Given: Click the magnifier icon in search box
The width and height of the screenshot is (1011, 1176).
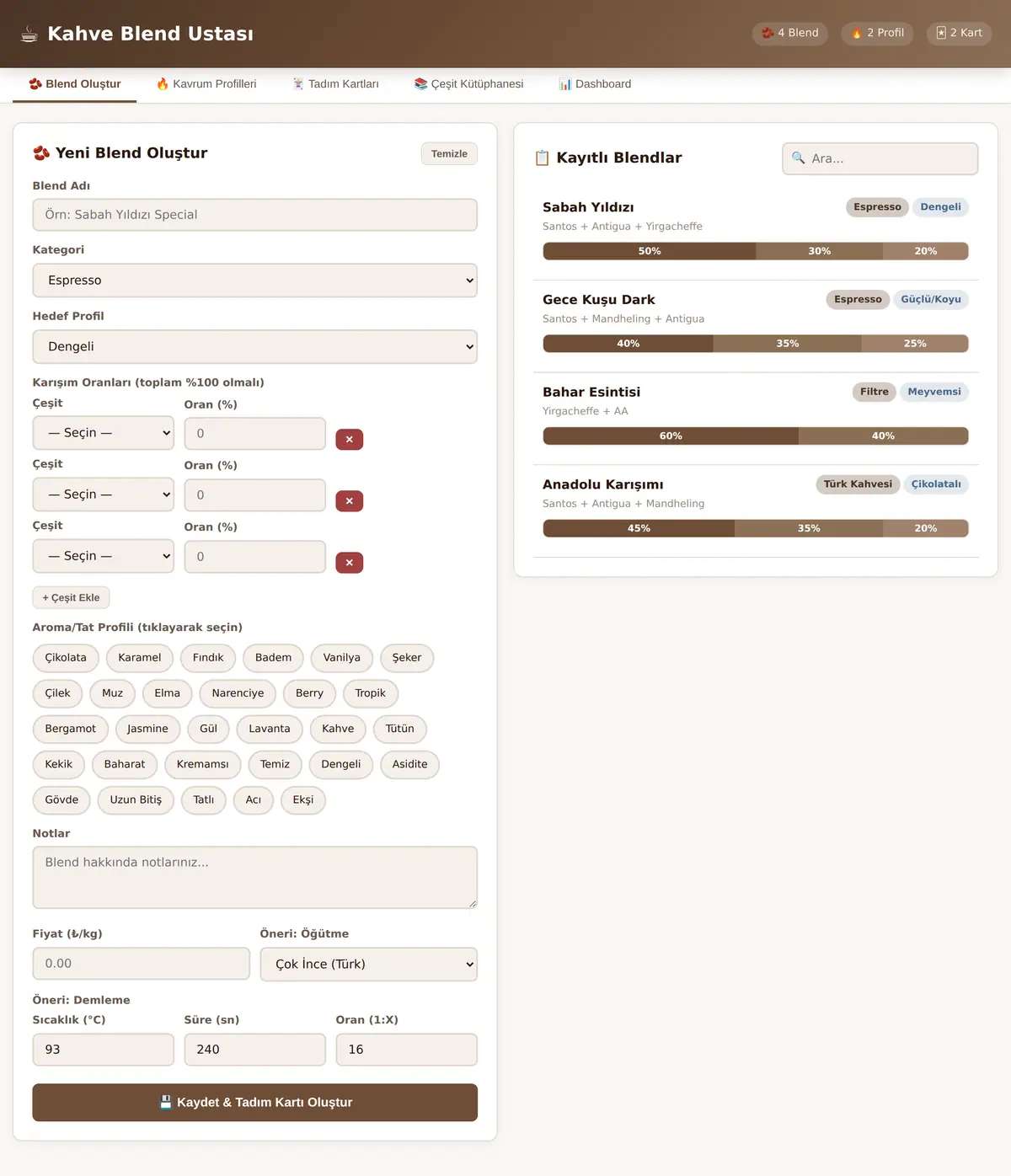Looking at the screenshot, I should tap(799, 158).
